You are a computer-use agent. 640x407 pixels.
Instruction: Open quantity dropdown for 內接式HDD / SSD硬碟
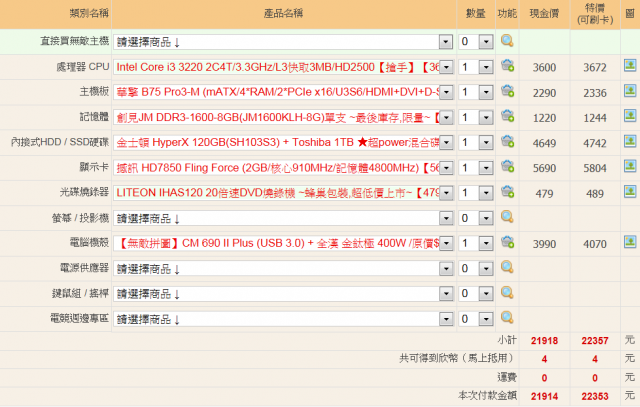tap(476, 142)
